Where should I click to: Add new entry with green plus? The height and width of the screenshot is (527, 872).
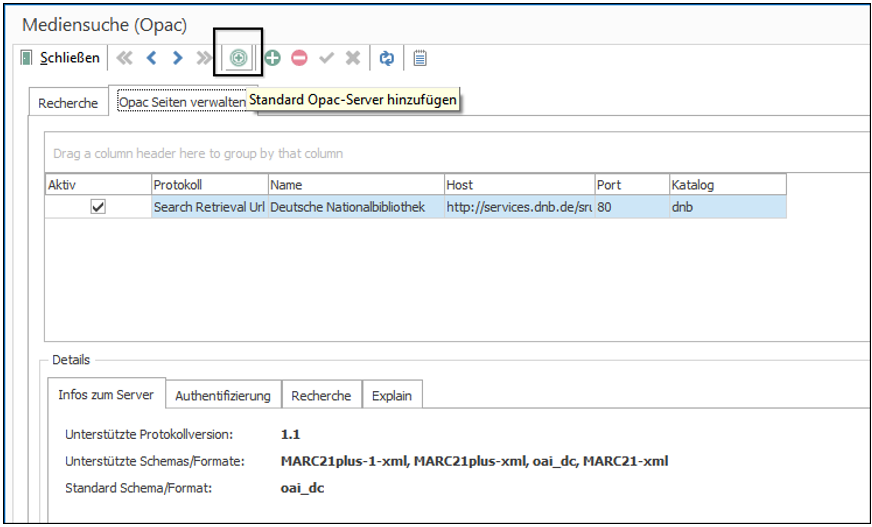tap(272, 58)
